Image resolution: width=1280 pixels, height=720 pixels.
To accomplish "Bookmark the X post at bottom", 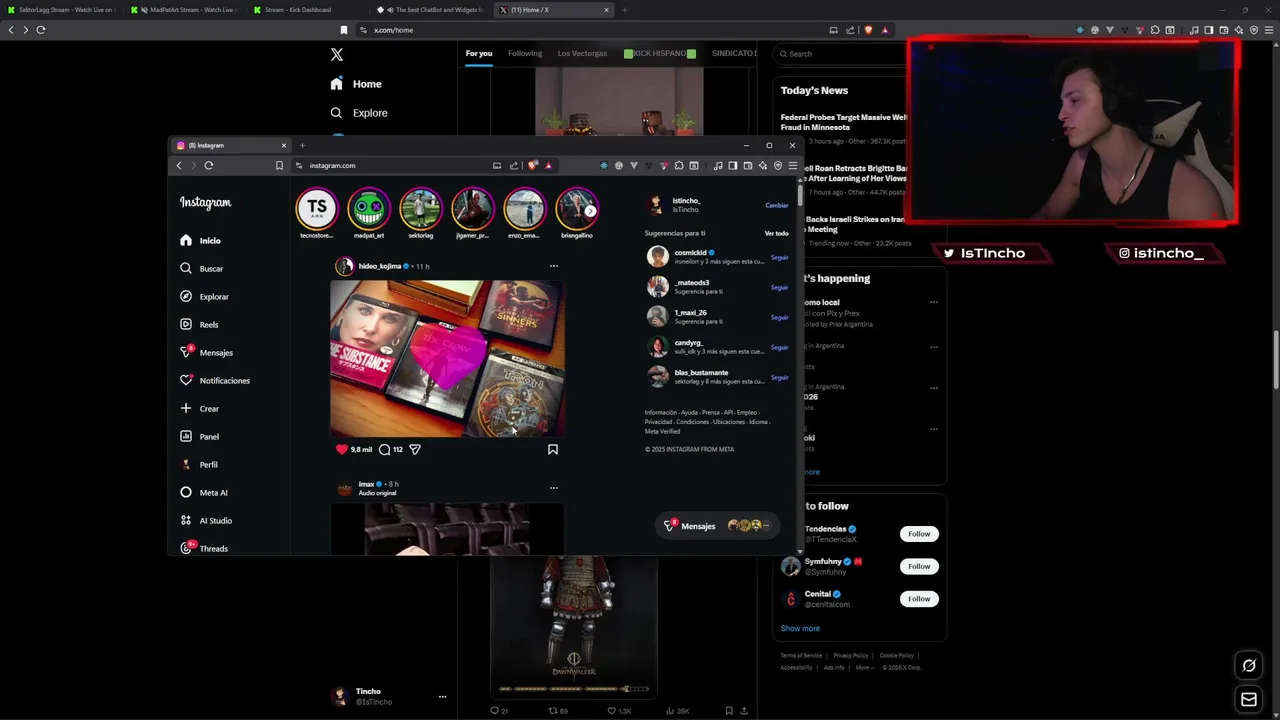I will tap(729, 711).
